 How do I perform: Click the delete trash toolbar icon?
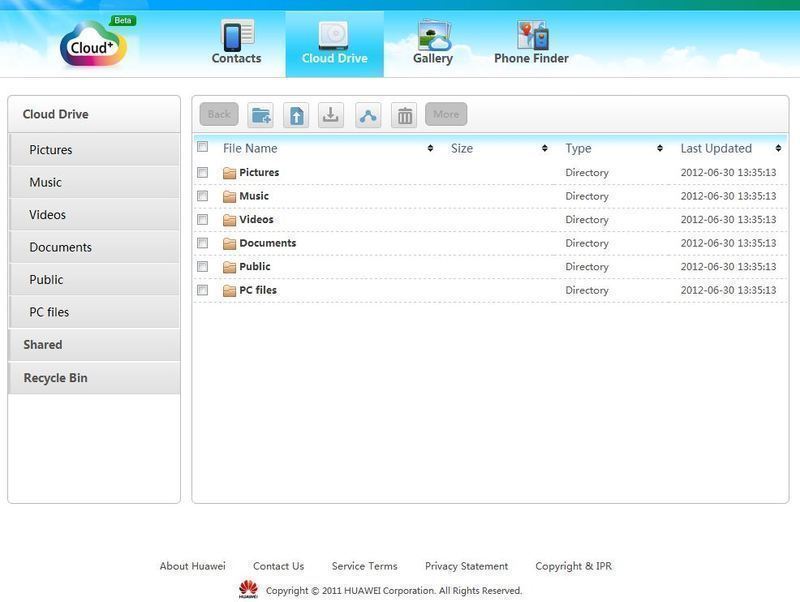405,115
